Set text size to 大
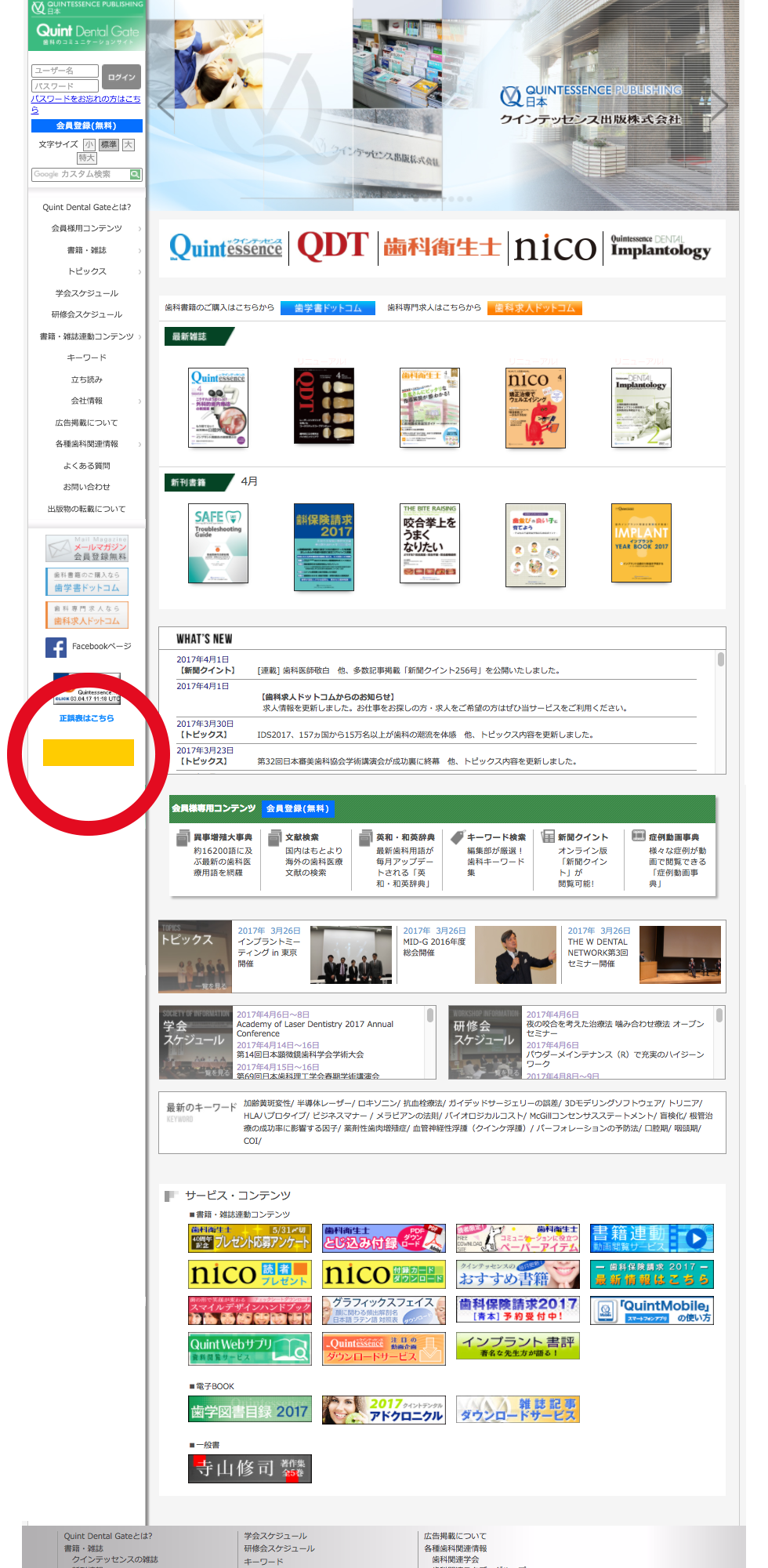This screenshot has height=1568, width=768. point(129,145)
